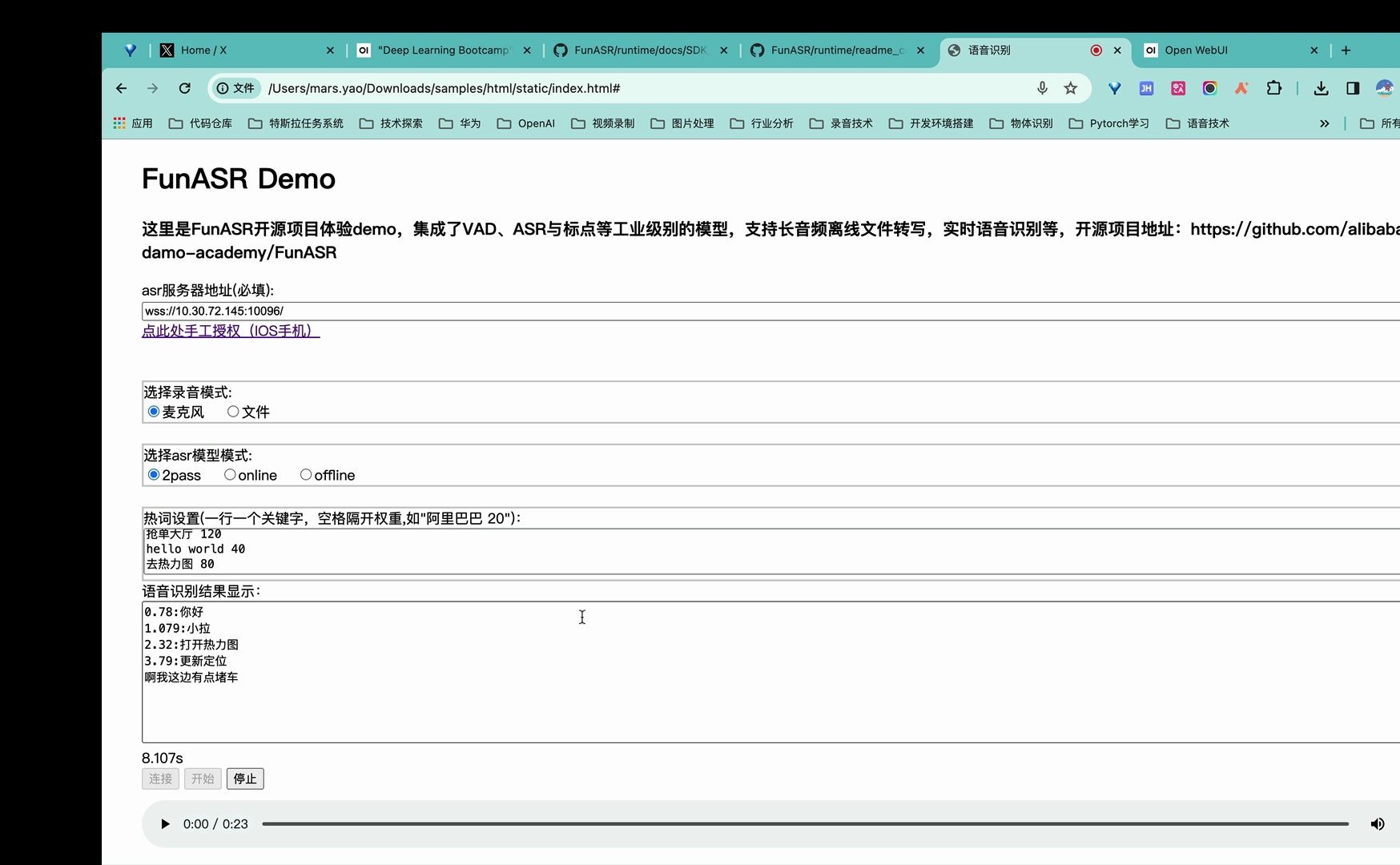The height and width of the screenshot is (865, 1400).
Task: Reload the current page
Action: (x=185, y=88)
